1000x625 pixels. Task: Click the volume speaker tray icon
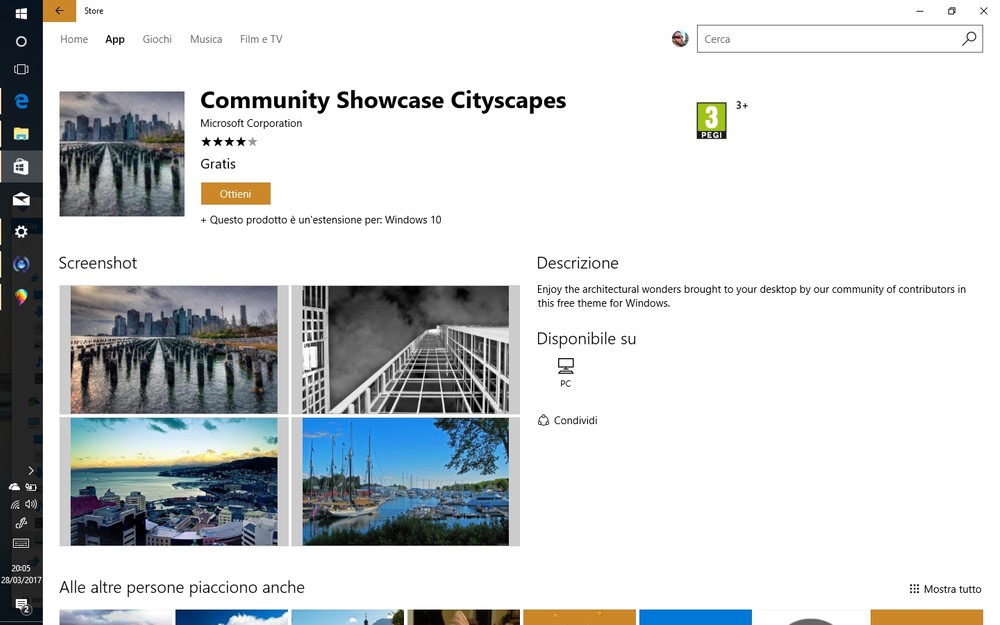pos(31,504)
